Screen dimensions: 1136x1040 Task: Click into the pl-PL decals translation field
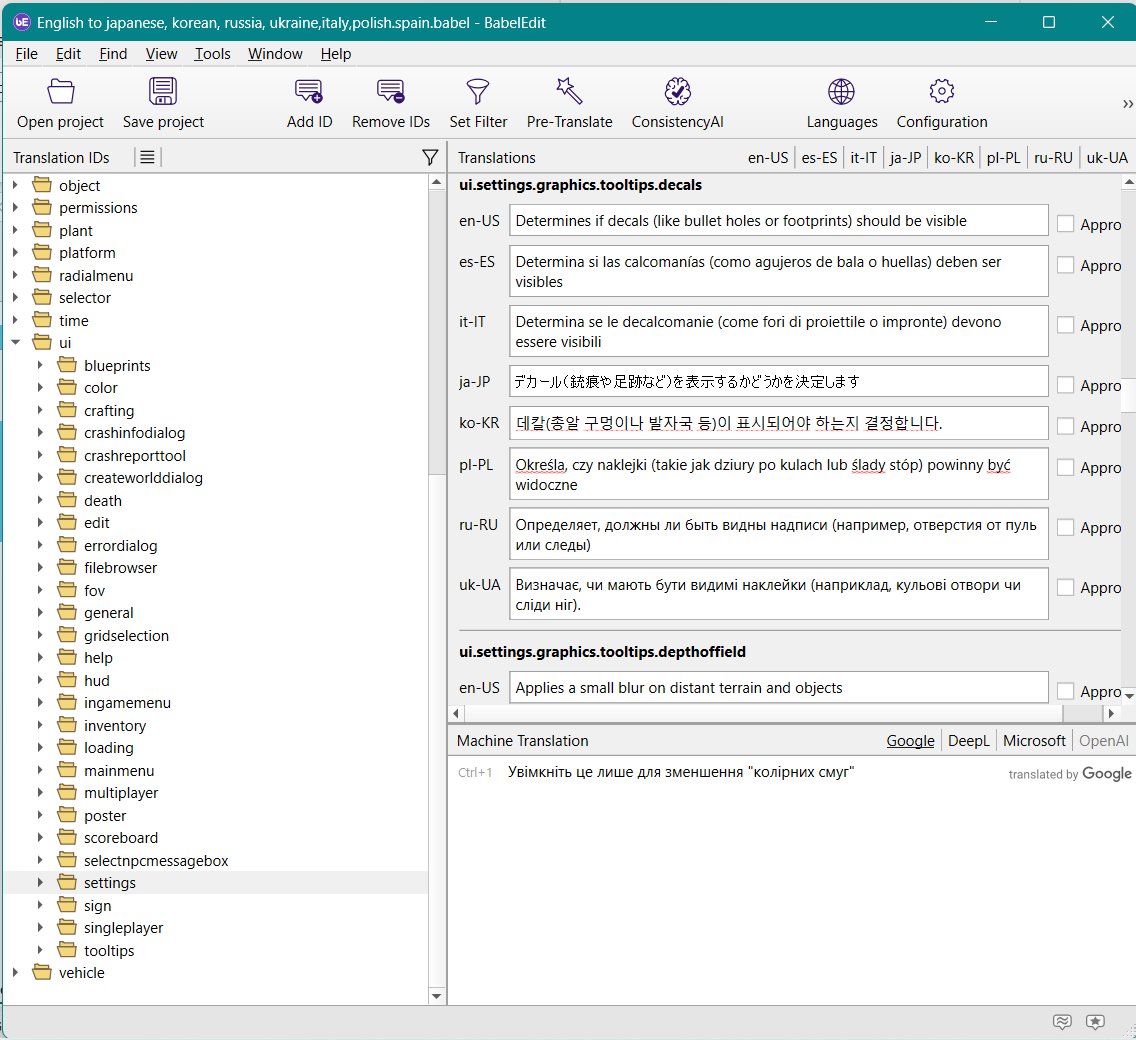tap(778, 474)
